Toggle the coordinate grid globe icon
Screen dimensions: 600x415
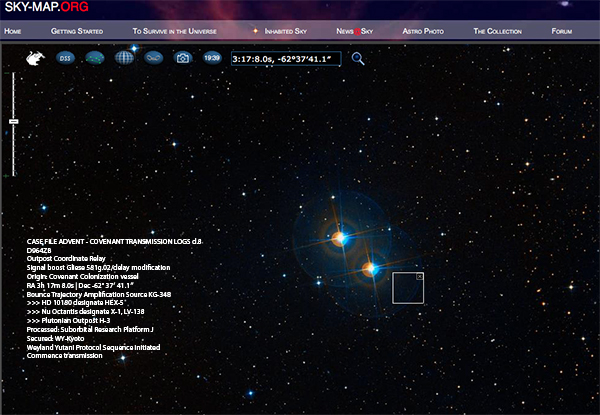pyautogui.click(x=124, y=58)
